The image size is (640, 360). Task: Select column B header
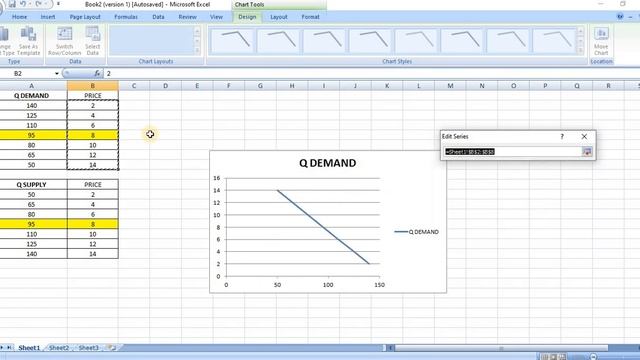click(93, 86)
